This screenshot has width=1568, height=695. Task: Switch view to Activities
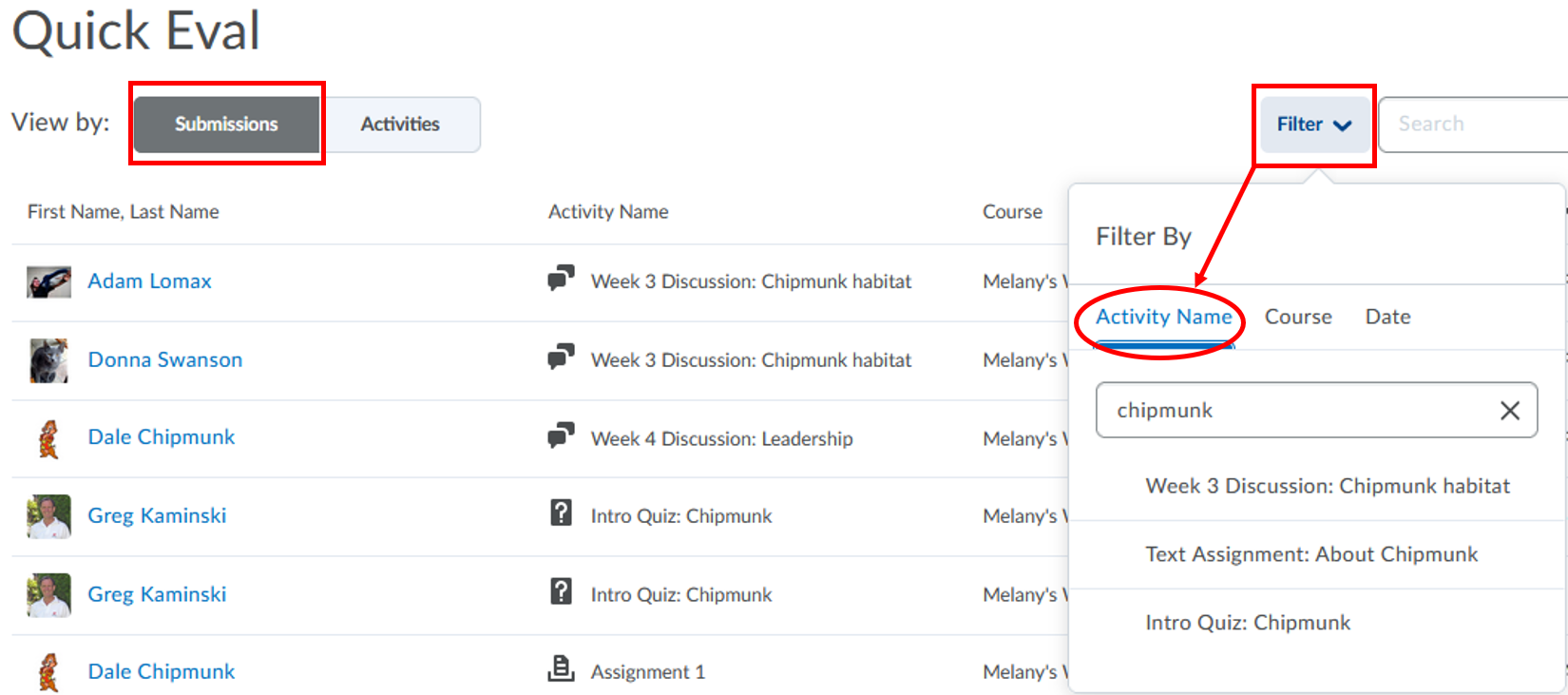pyautogui.click(x=400, y=125)
